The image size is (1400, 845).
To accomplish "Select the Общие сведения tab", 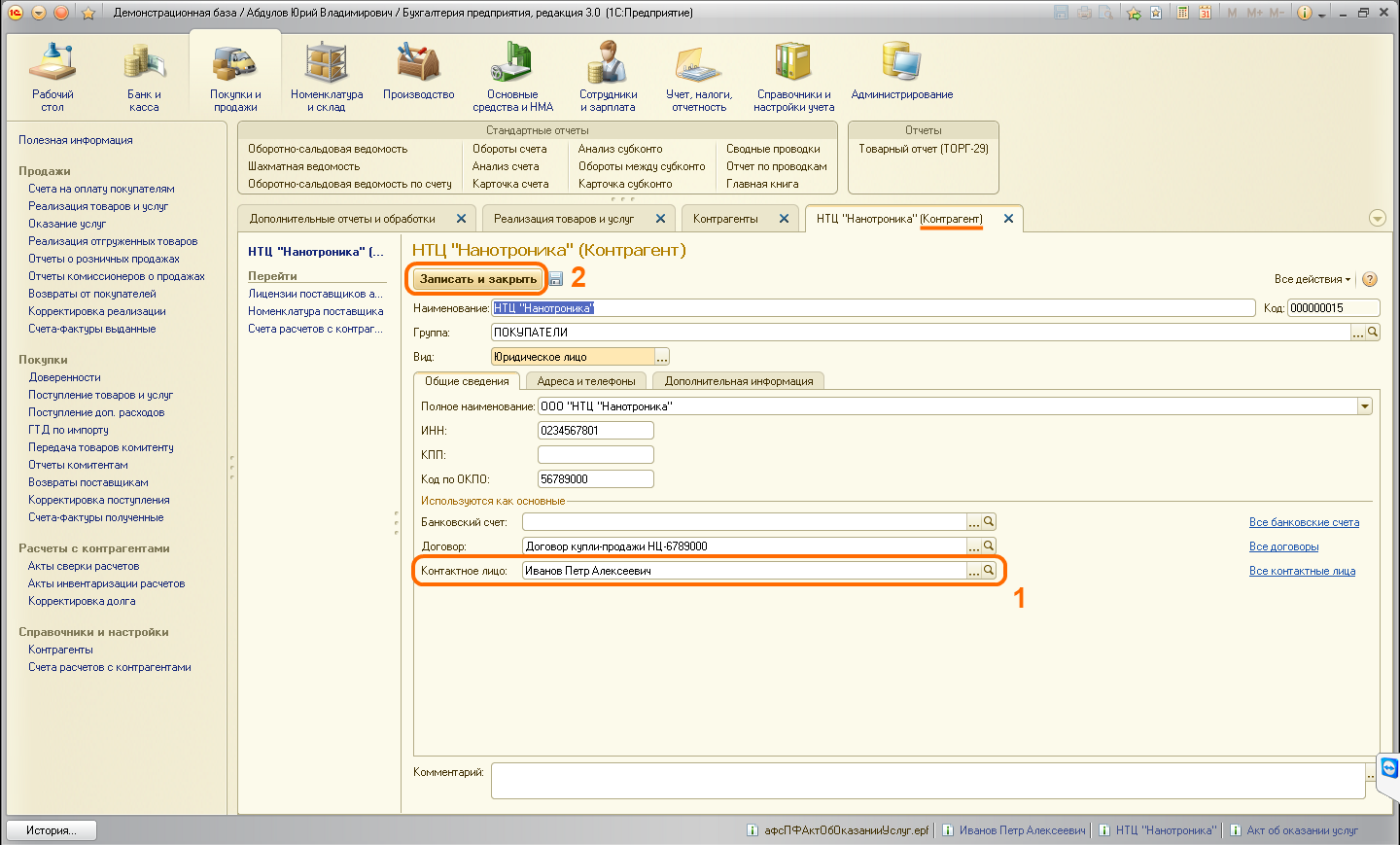I will tap(467, 381).
